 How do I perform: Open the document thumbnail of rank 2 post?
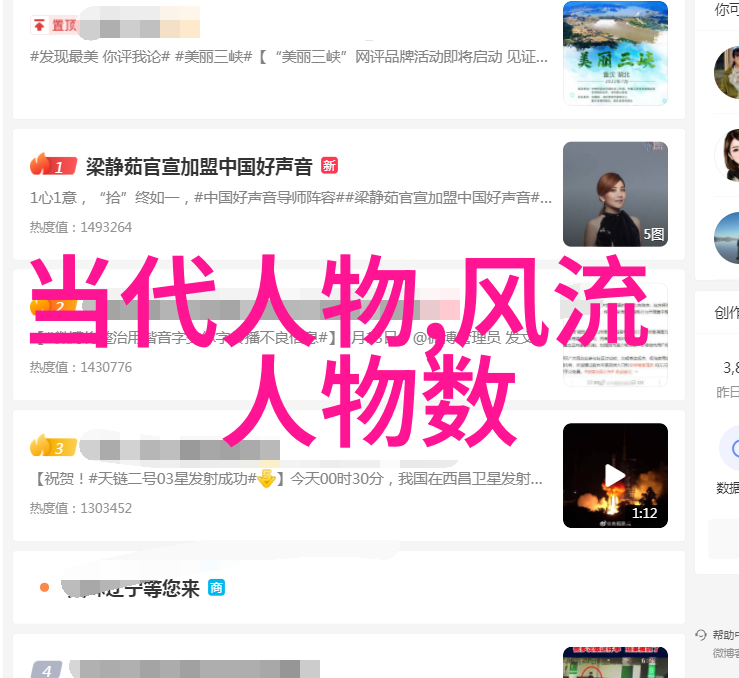[615, 335]
